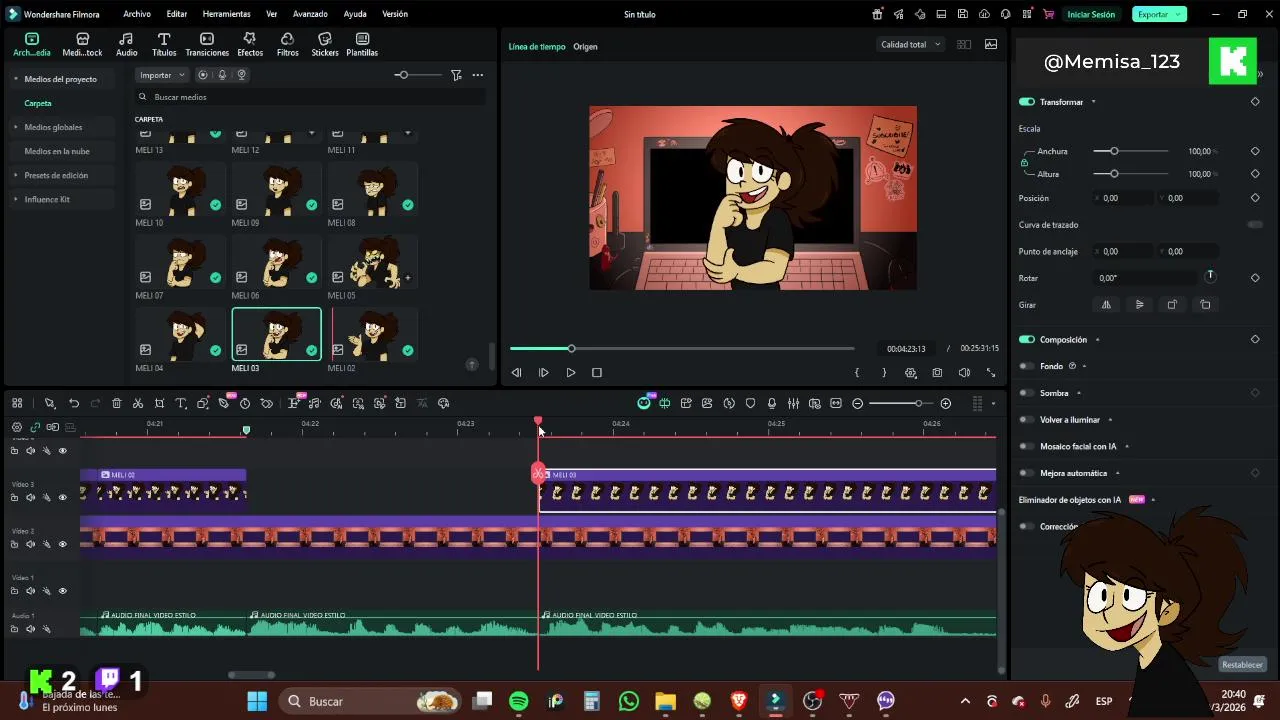Enable the Sombra switch
1280x720 pixels.
1027,393
